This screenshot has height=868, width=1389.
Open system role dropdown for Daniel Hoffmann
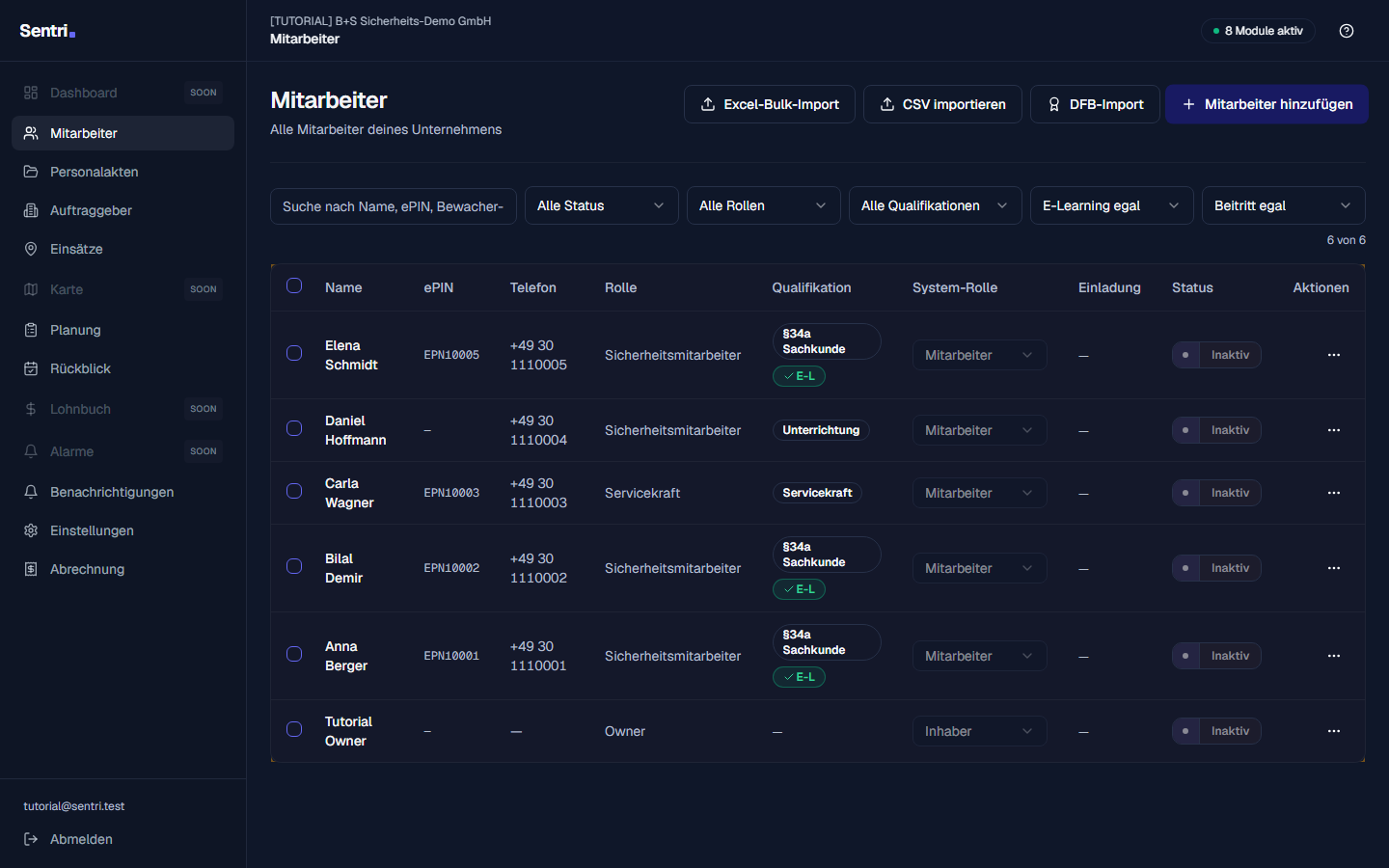click(979, 430)
